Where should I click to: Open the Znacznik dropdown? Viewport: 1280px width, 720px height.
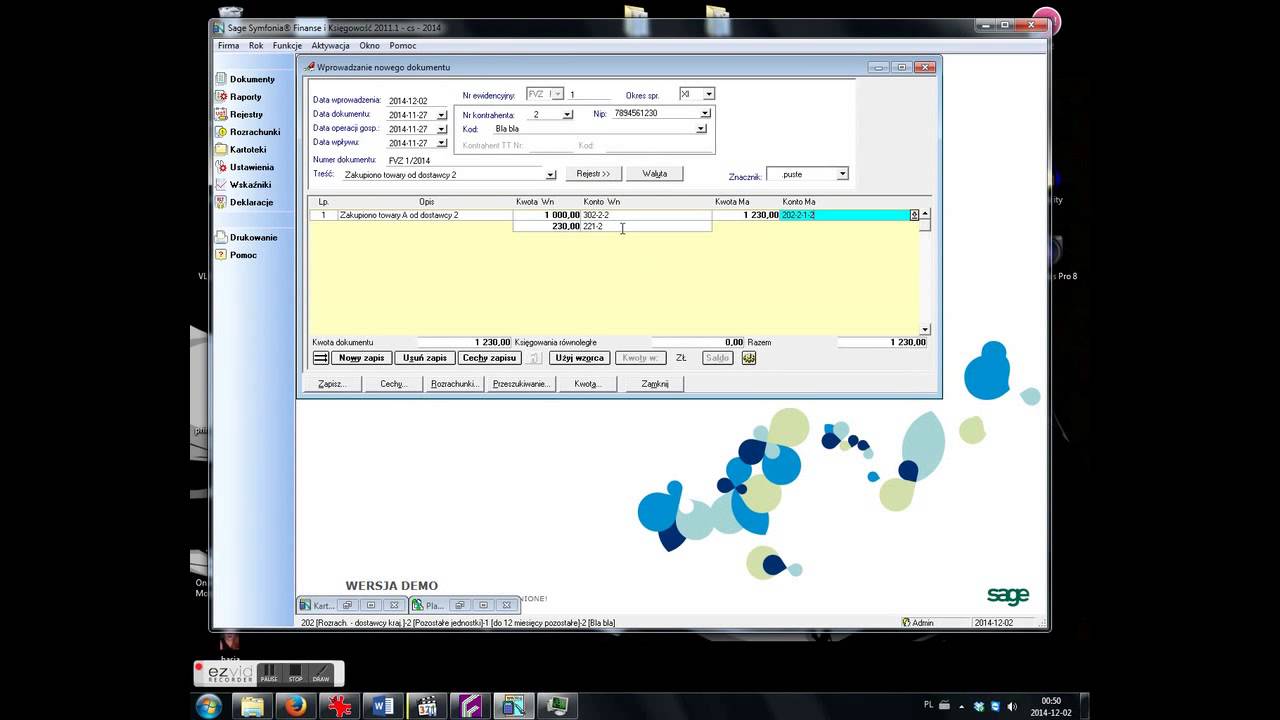click(x=842, y=174)
